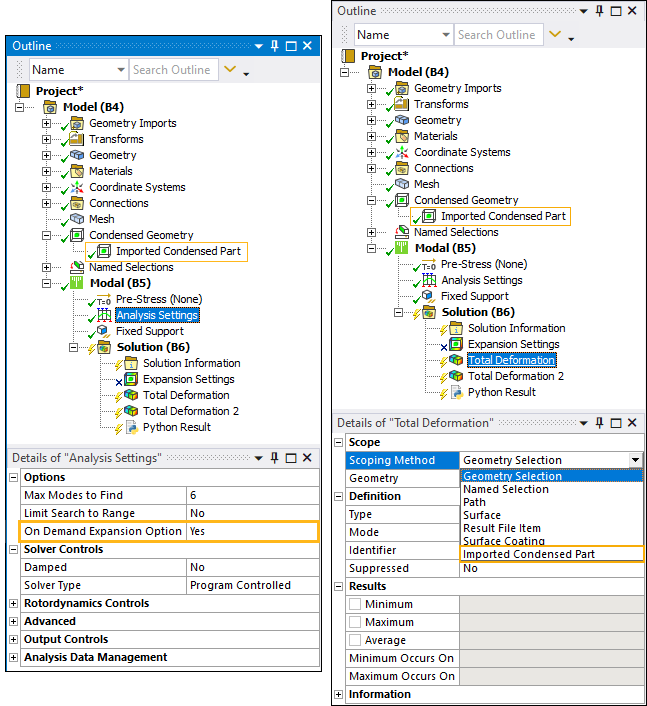Expand the Information section in the details panel
The height and width of the screenshot is (706, 647).
[x=339, y=694]
